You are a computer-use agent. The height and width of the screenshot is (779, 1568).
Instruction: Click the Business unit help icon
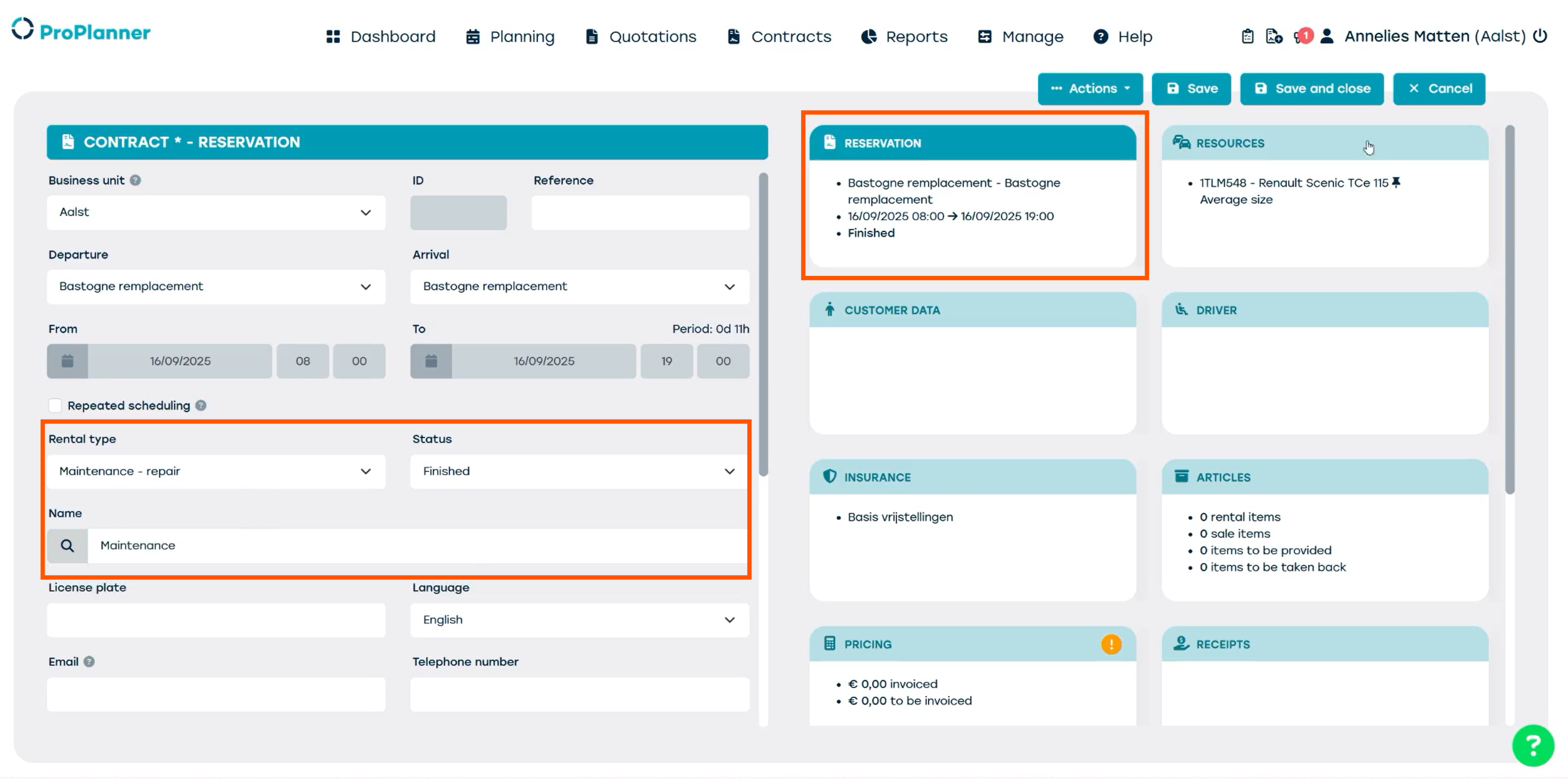135,180
